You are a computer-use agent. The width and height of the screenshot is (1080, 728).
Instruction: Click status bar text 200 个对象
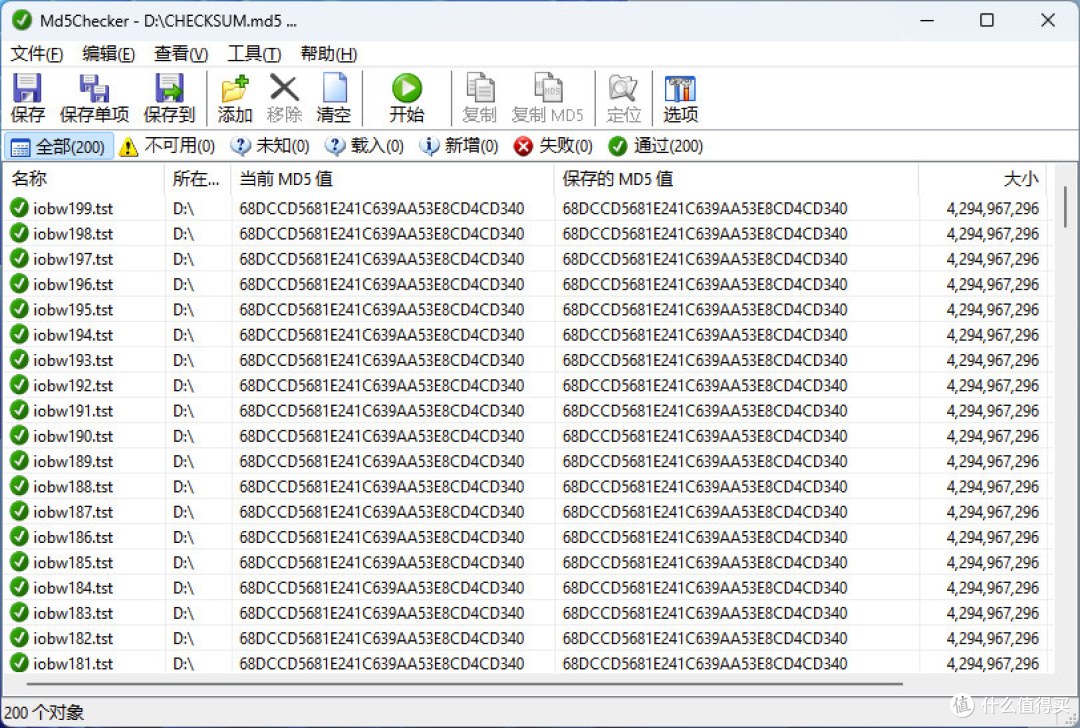[44, 712]
